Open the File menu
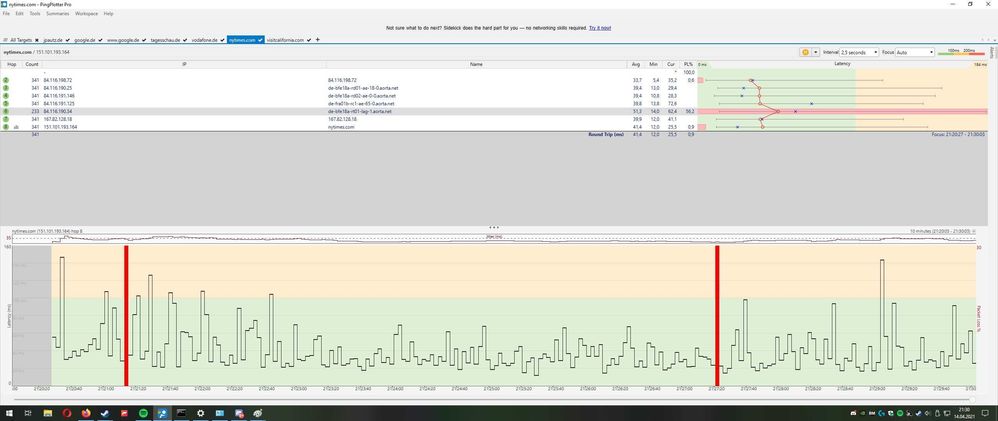This screenshot has width=998, height=421. pyautogui.click(x=6, y=13)
